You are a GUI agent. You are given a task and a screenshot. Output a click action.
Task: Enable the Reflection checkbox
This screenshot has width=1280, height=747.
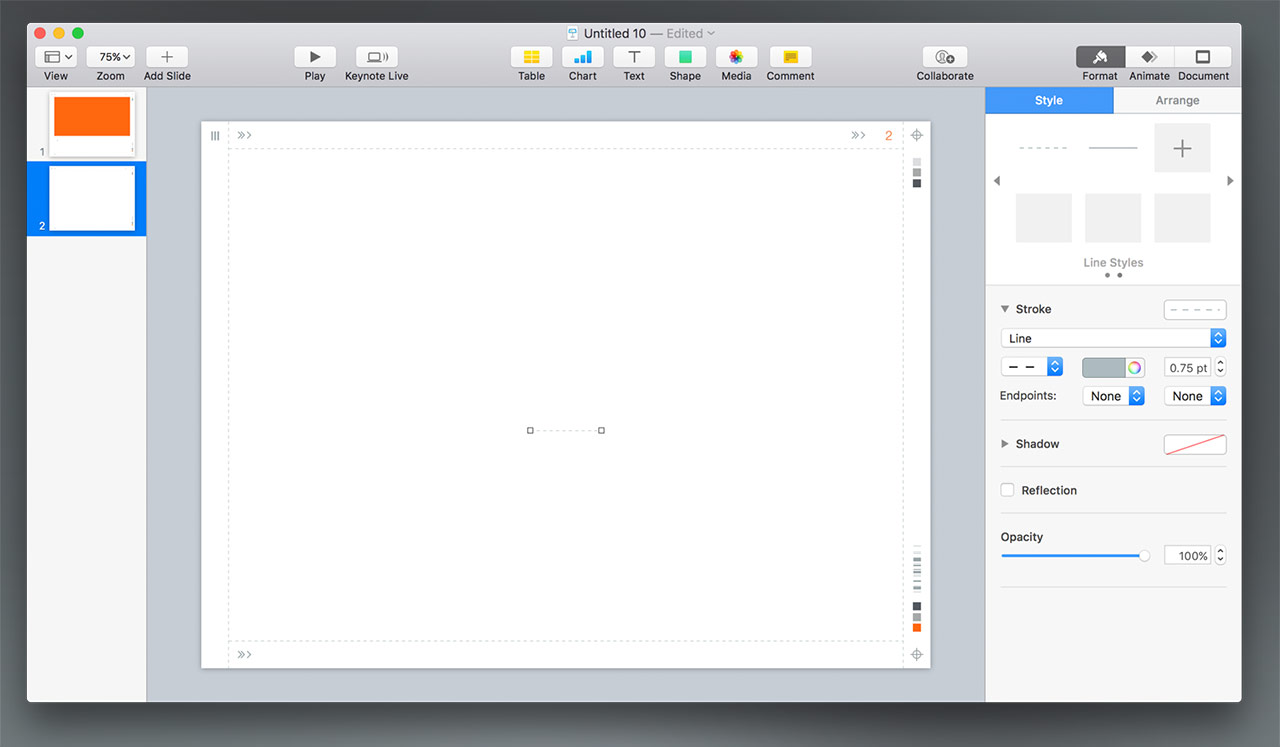click(1008, 490)
